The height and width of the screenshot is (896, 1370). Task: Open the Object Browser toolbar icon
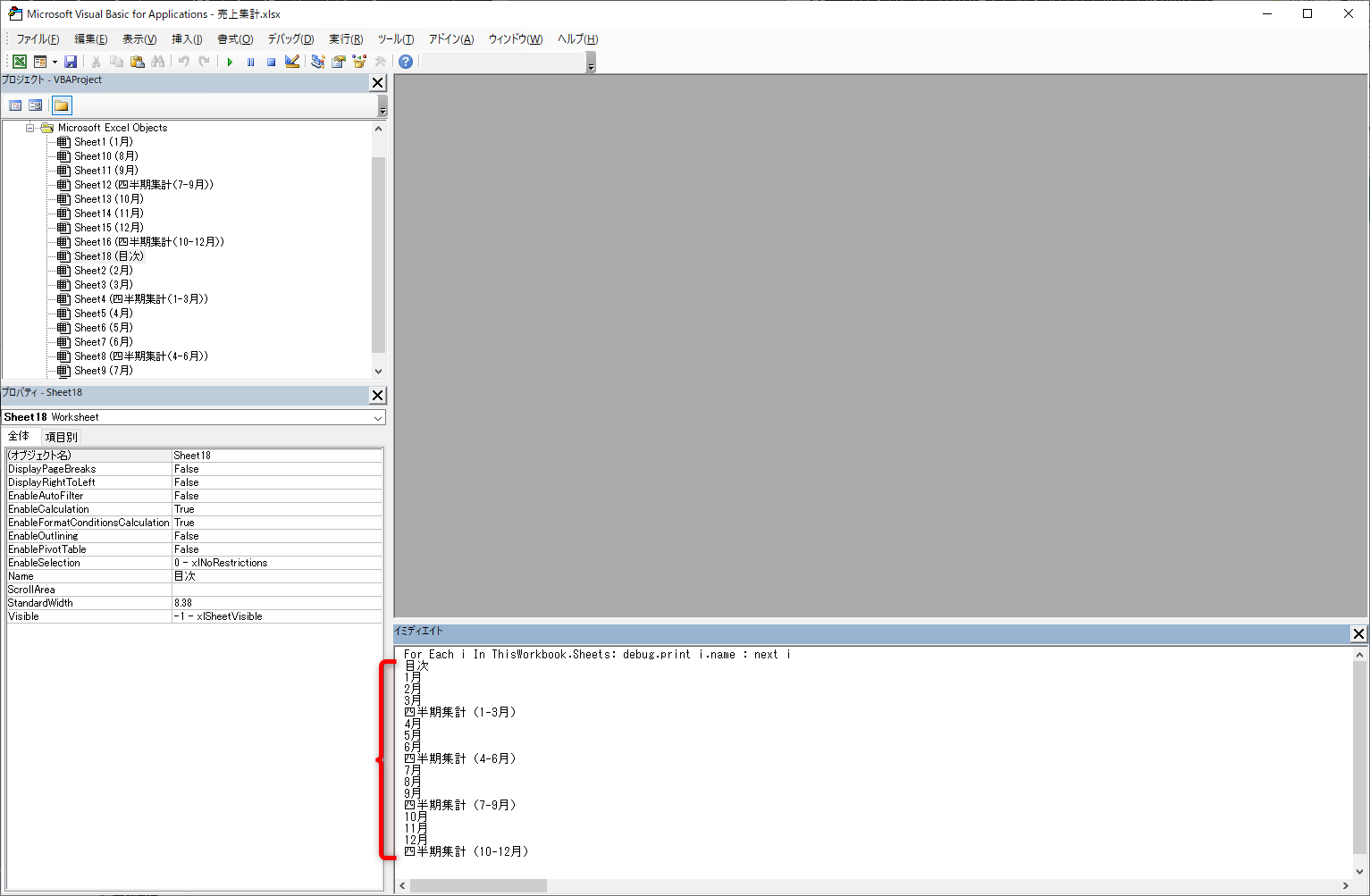(x=359, y=62)
